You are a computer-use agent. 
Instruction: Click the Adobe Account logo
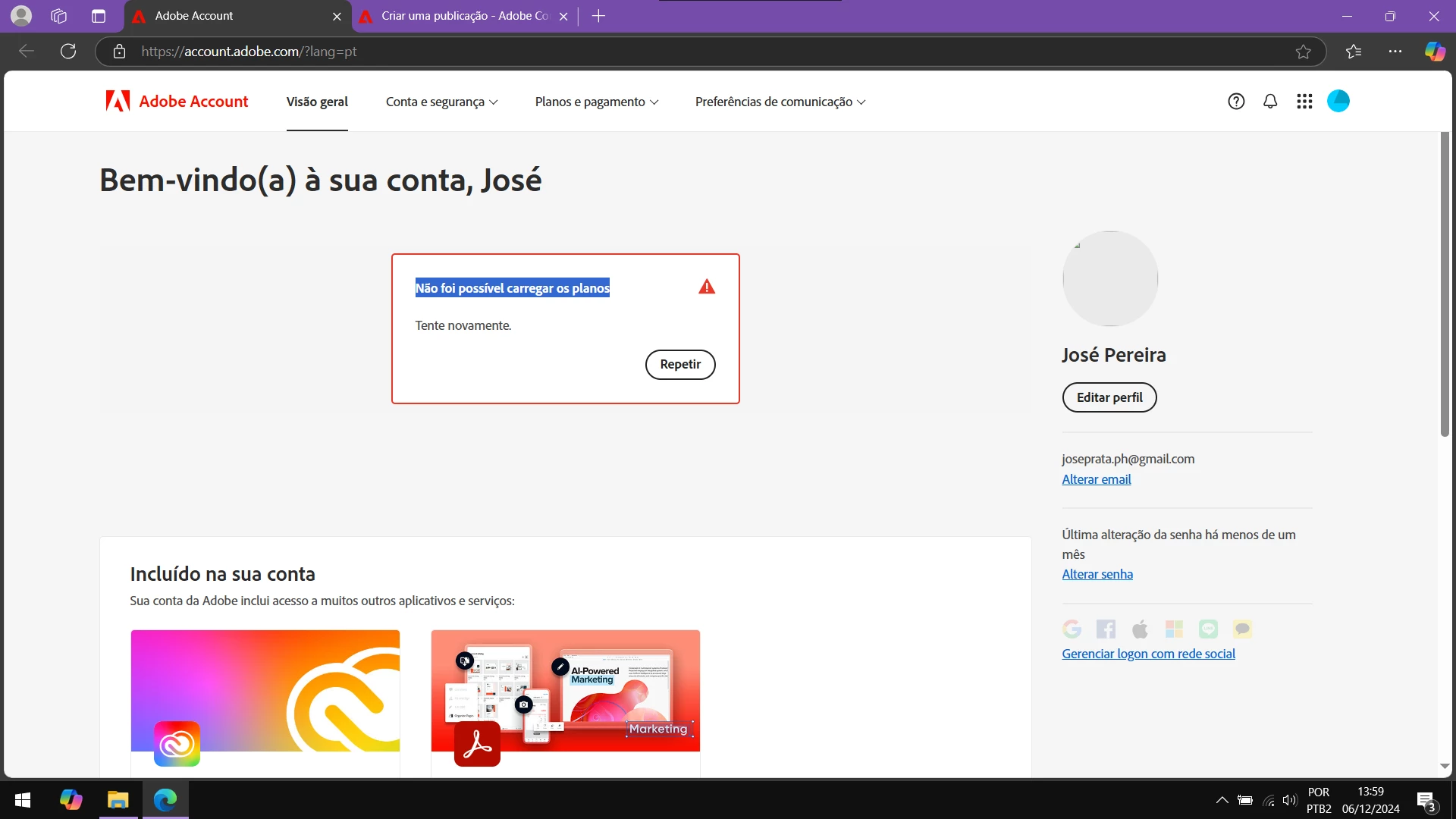click(177, 102)
